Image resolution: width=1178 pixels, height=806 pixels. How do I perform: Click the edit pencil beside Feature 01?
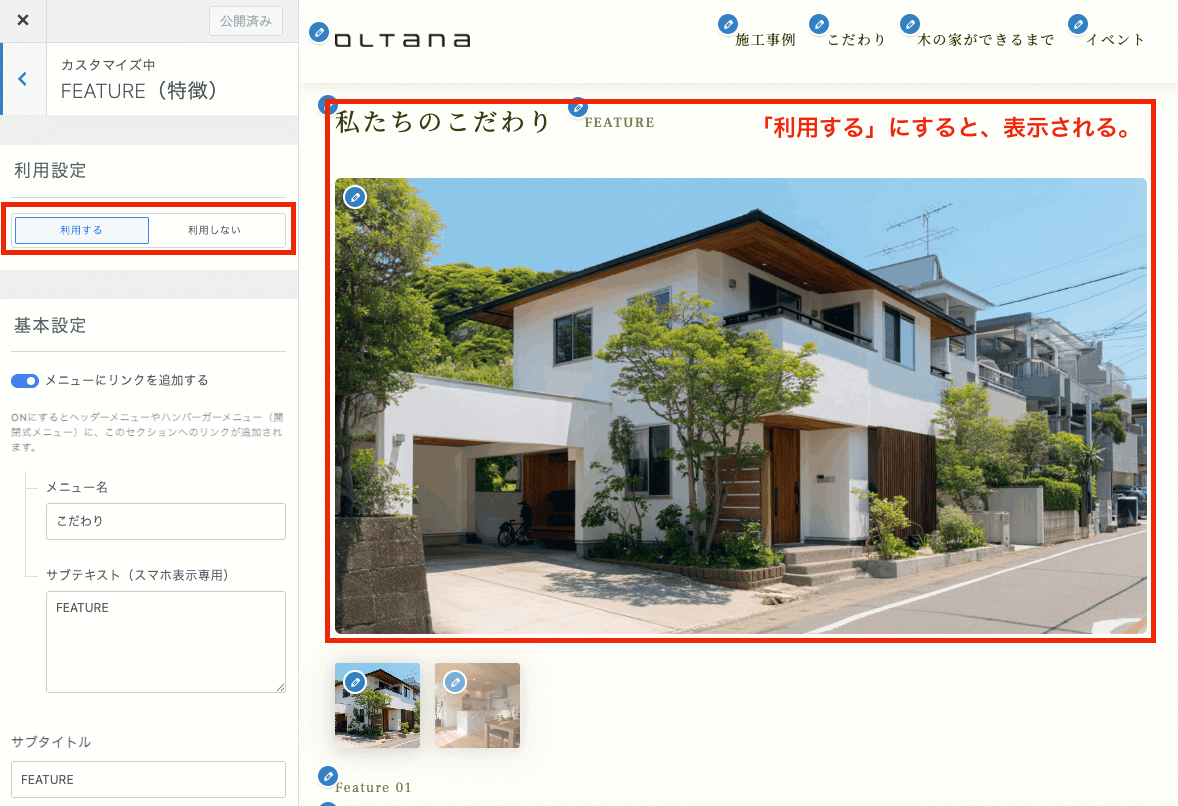pos(328,776)
